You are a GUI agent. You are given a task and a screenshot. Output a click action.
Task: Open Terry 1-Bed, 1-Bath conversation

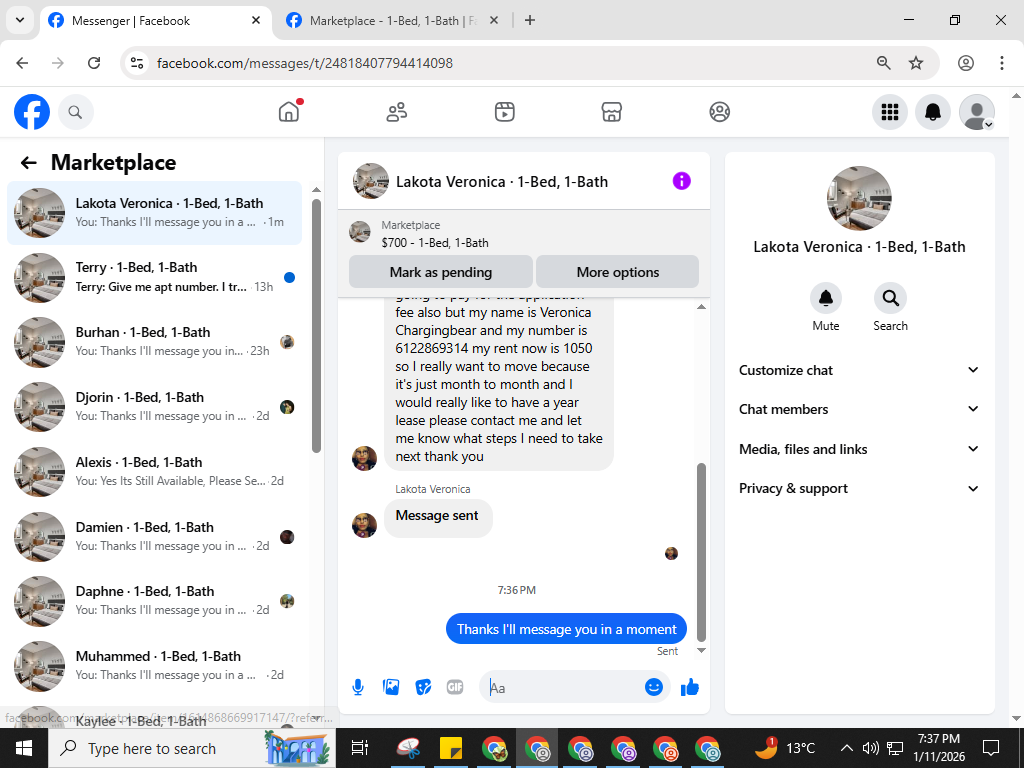155,278
